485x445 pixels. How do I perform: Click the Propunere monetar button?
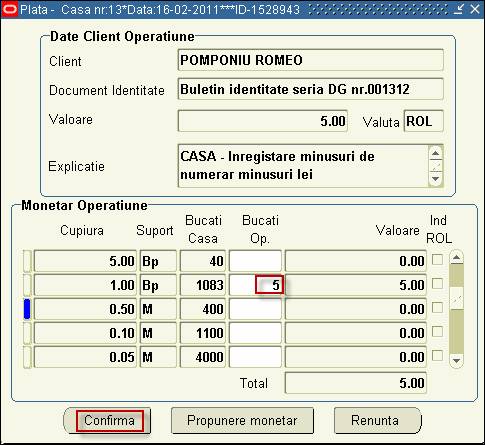click(x=242, y=420)
